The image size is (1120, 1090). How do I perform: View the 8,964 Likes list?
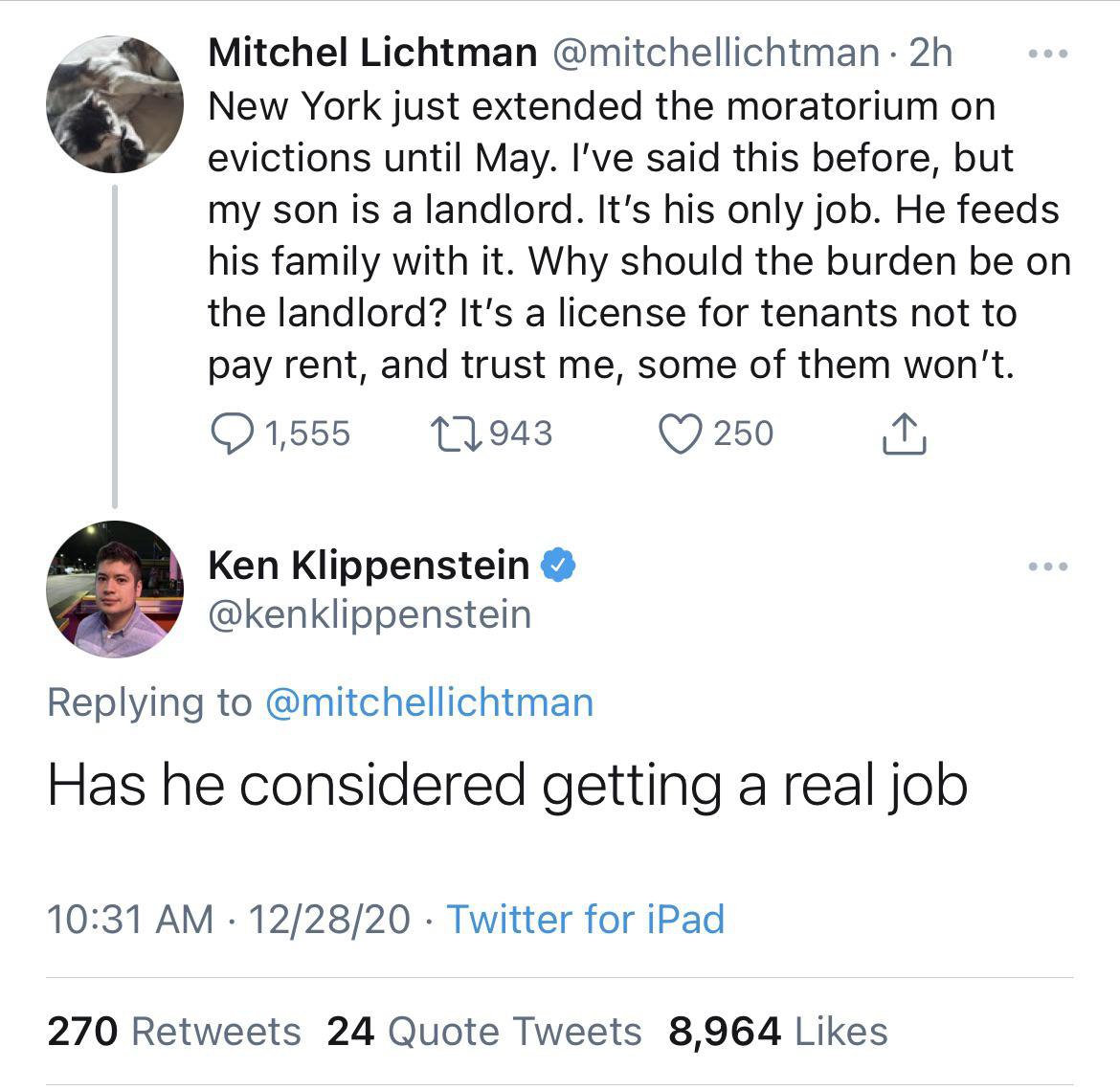click(777, 1031)
